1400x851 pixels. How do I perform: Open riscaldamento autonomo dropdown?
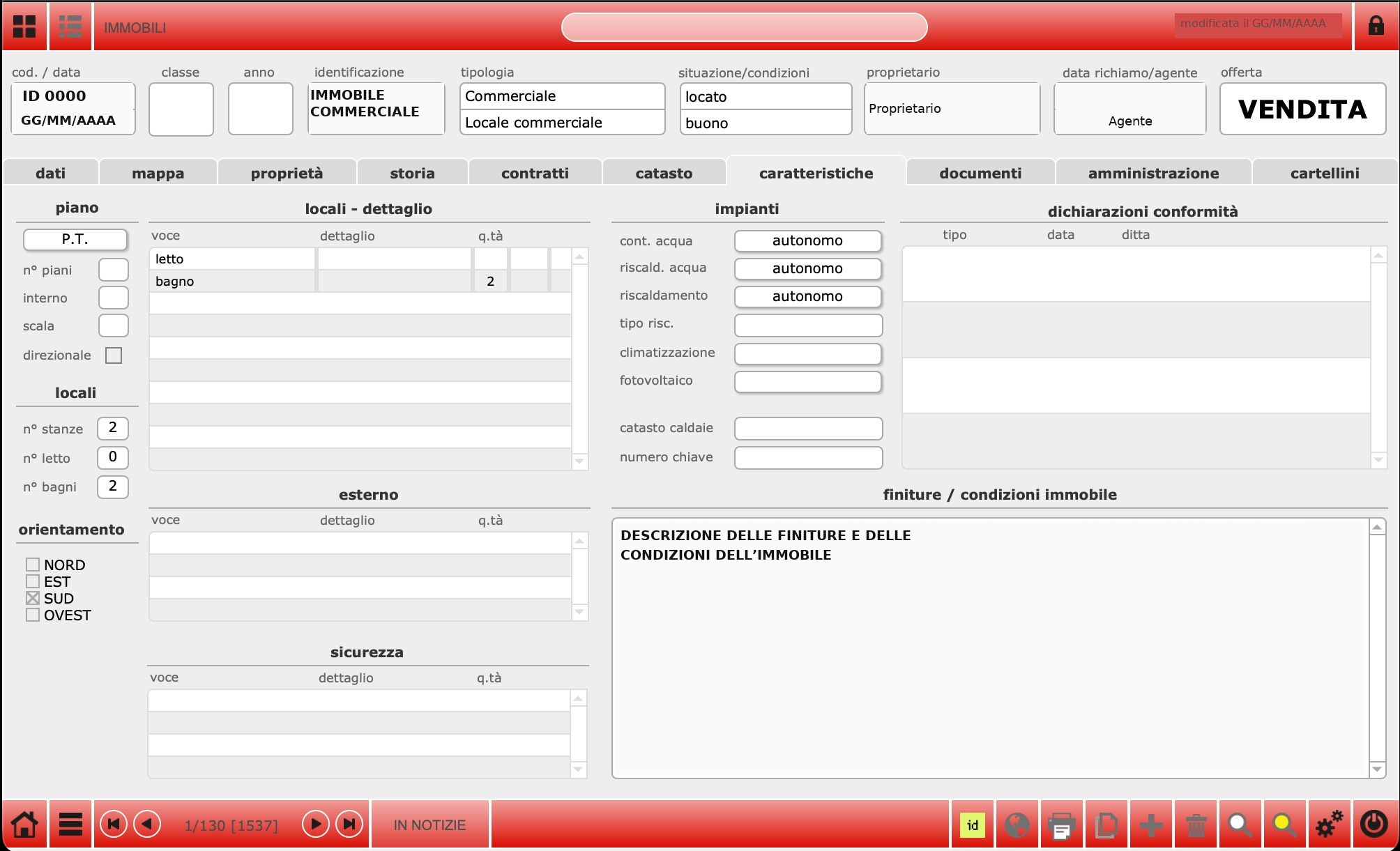pos(808,296)
